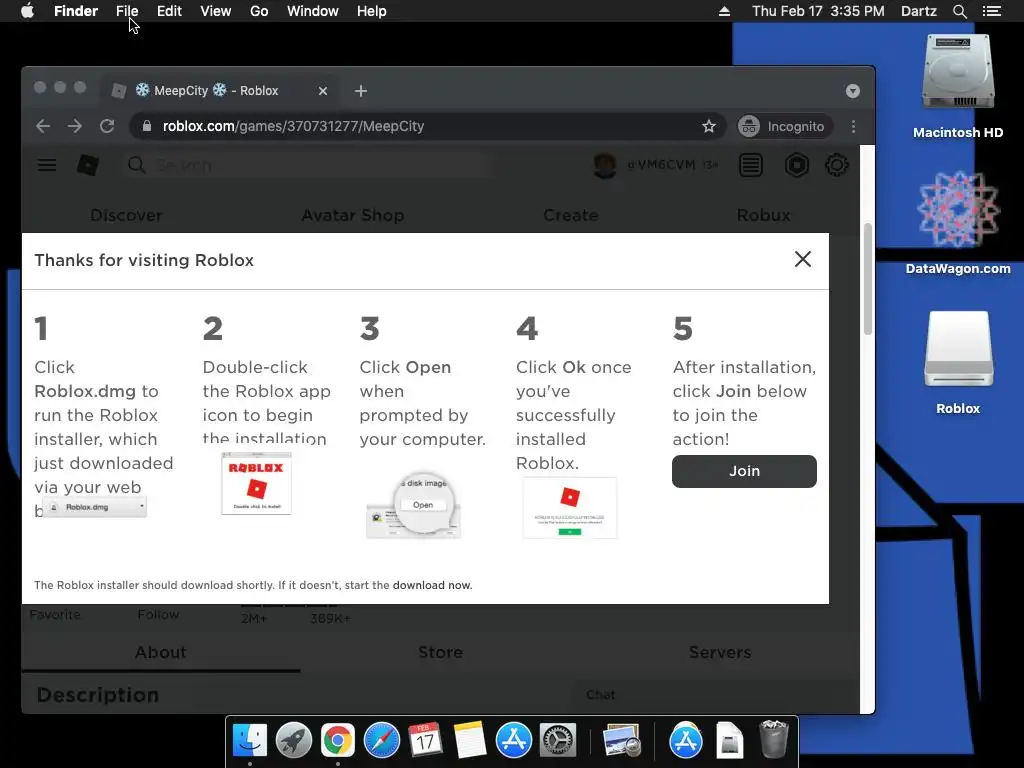
Task: Click the Follow button below dialog
Action: (158, 615)
